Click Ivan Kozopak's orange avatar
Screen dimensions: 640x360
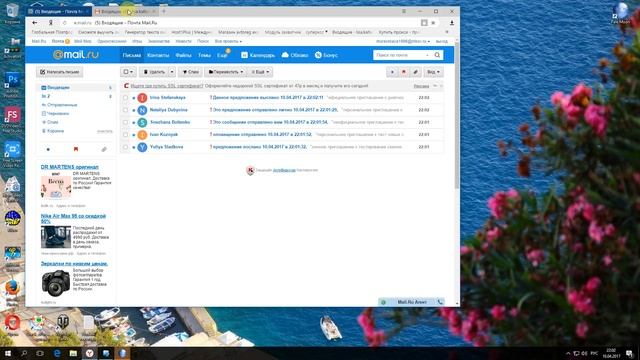[142, 134]
